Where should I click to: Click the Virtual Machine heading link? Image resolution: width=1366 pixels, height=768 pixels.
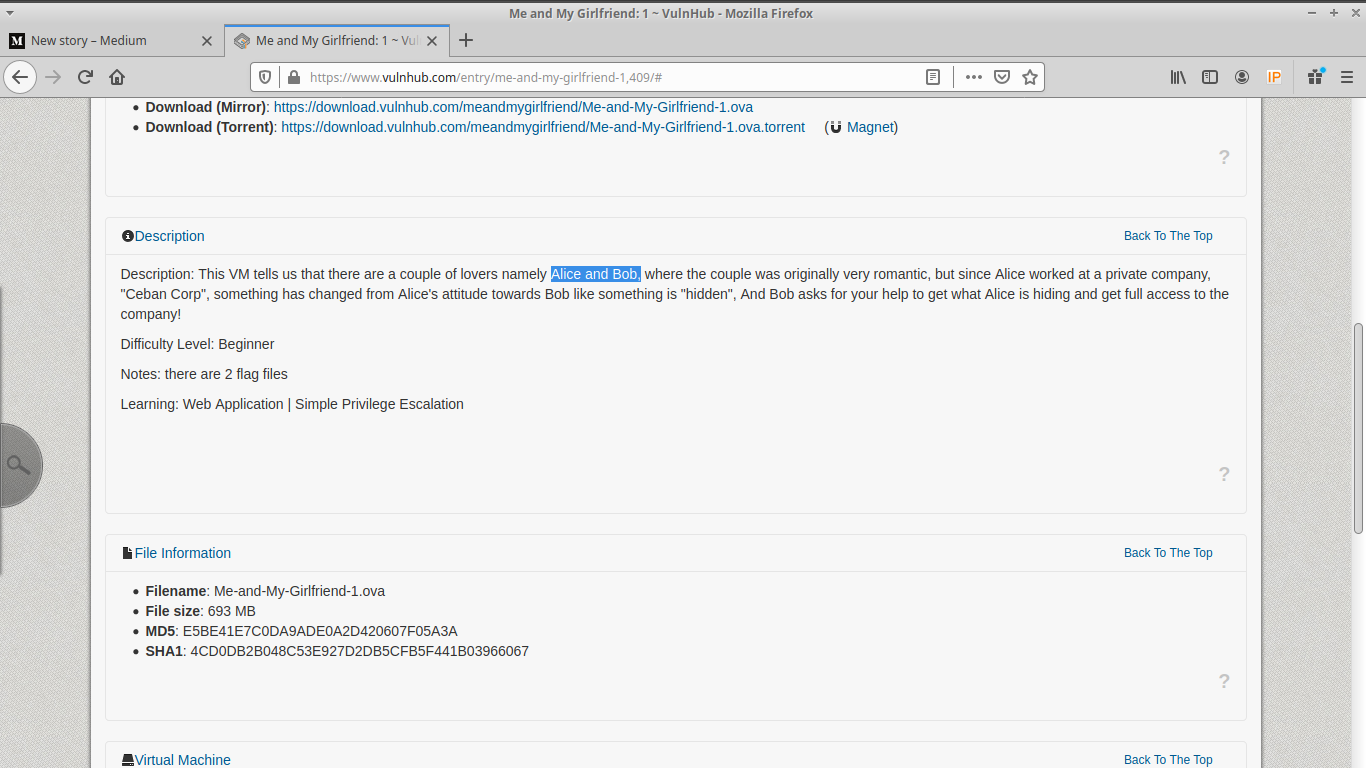click(182, 760)
